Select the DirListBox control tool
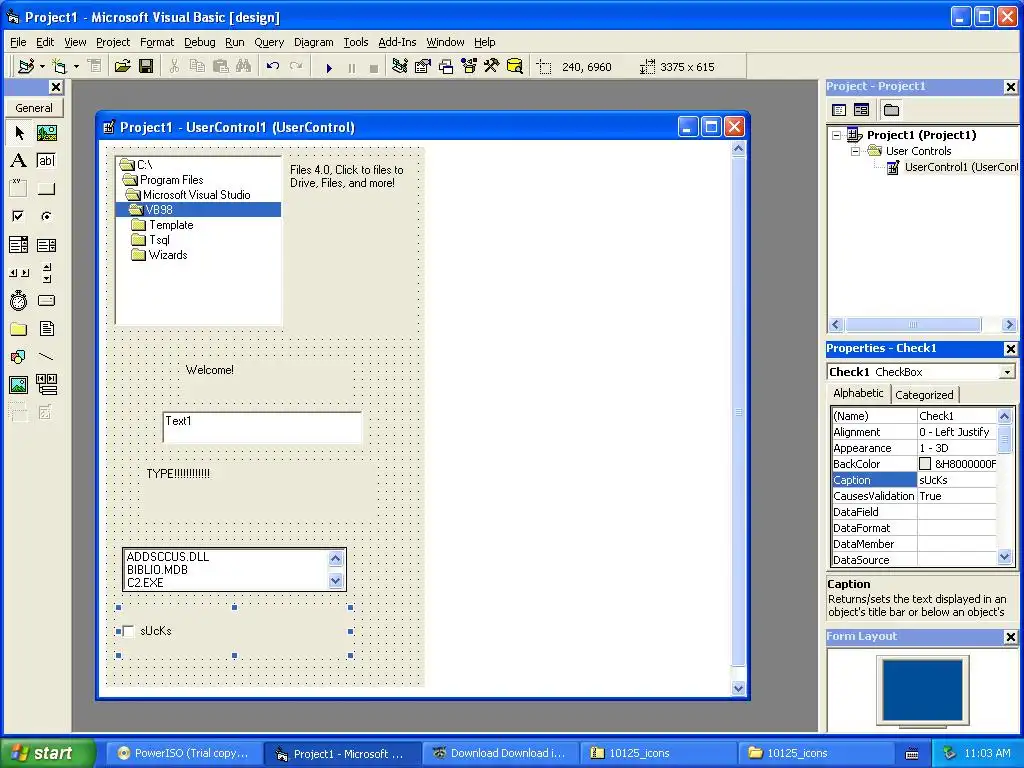The width and height of the screenshot is (1024, 768). [19, 328]
